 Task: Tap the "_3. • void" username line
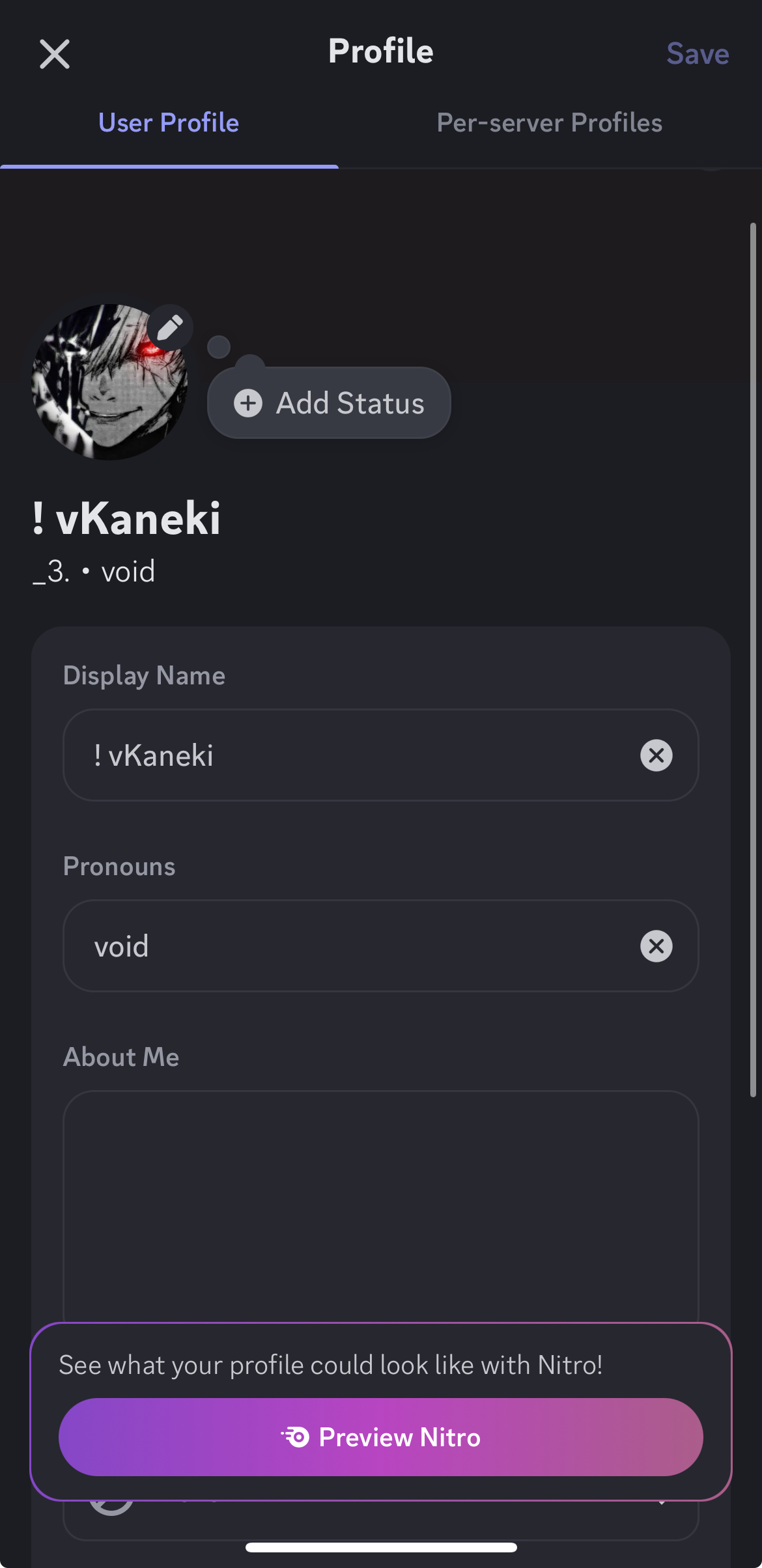tap(94, 572)
